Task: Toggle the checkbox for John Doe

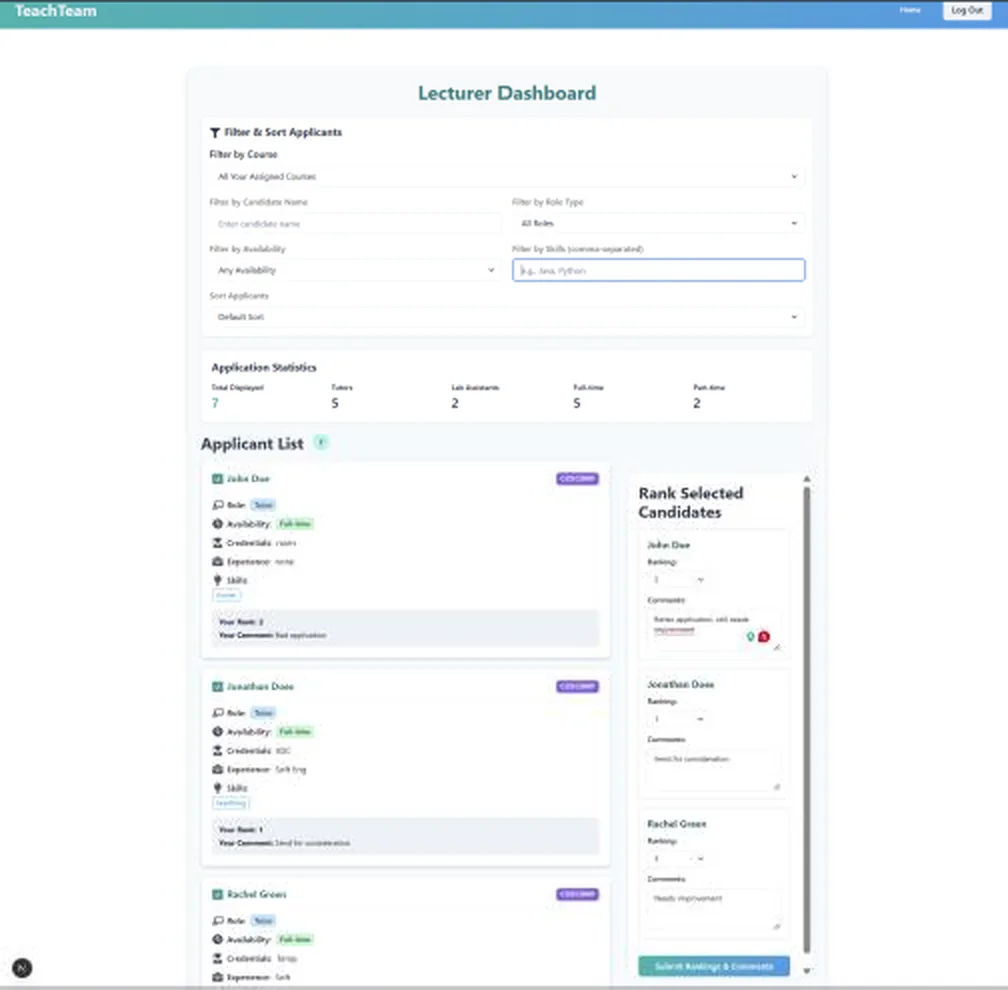Action: pos(217,479)
